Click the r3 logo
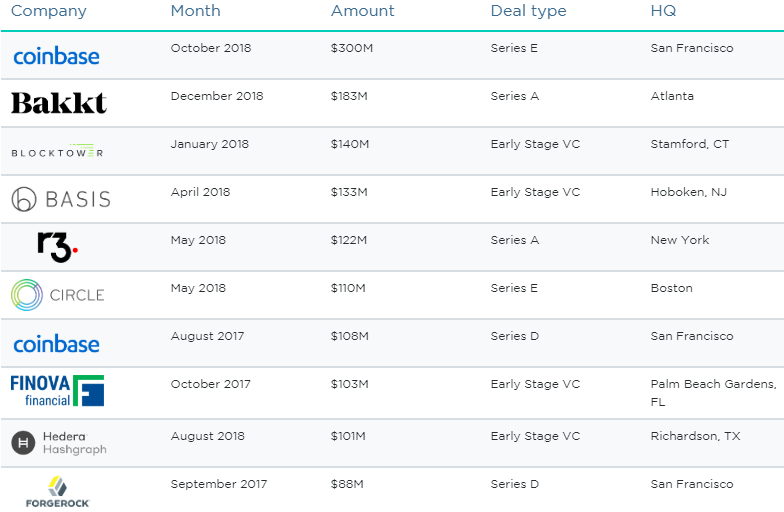 pos(58,247)
